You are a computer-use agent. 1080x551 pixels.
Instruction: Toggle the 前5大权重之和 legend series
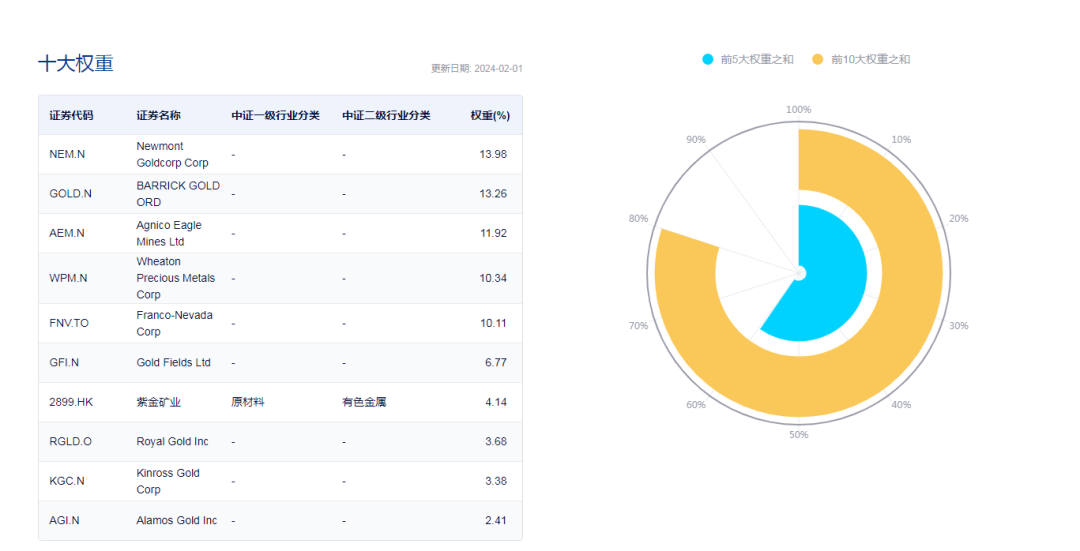click(x=747, y=59)
